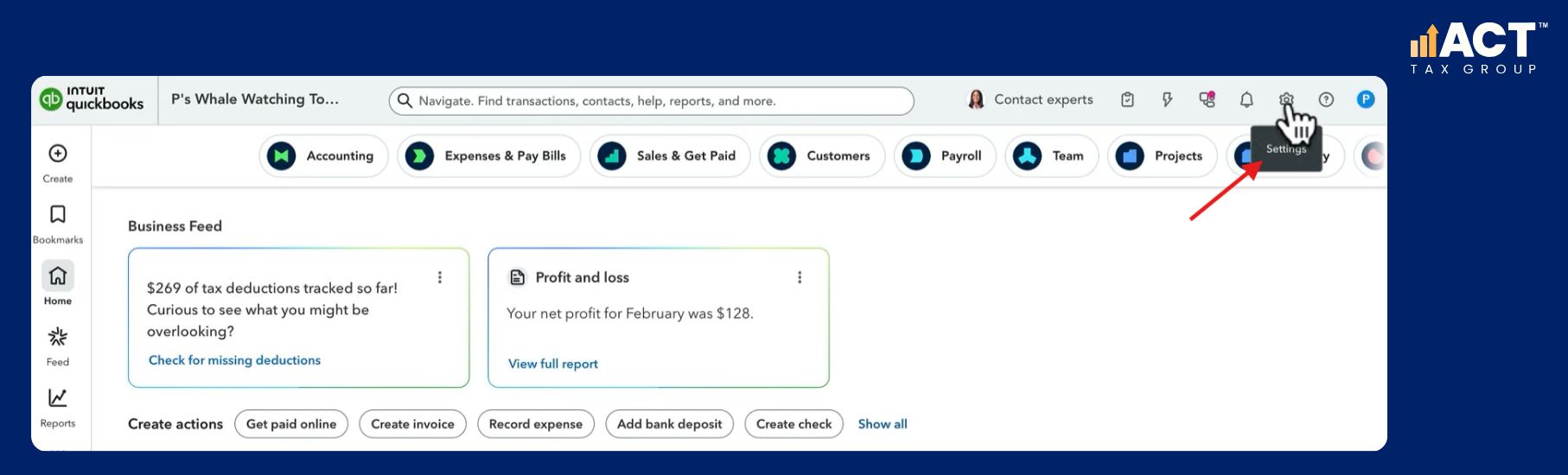The width and height of the screenshot is (1568, 475).
Task: Open the Expenses & Pay Bills menu
Action: 489,156
